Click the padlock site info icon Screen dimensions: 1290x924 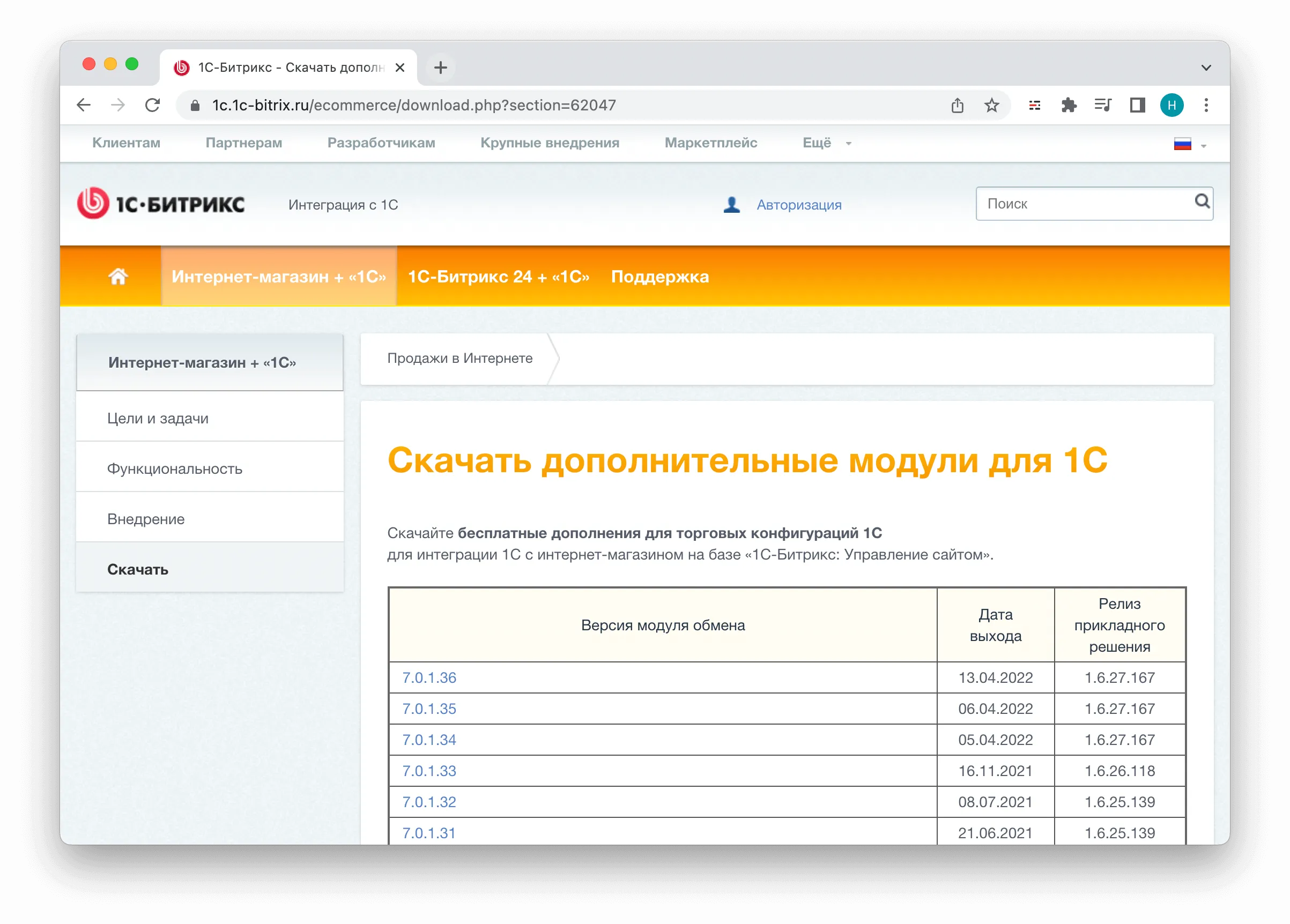point(195,105)
